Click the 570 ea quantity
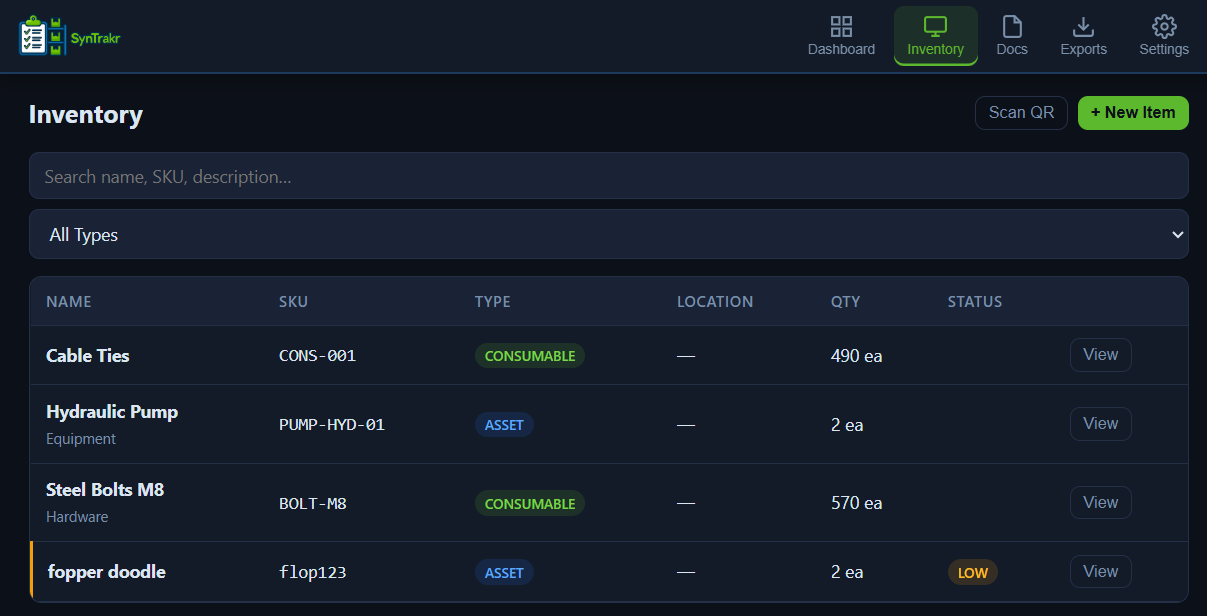This screenshot has width=1207, height=616. (857, 503)
